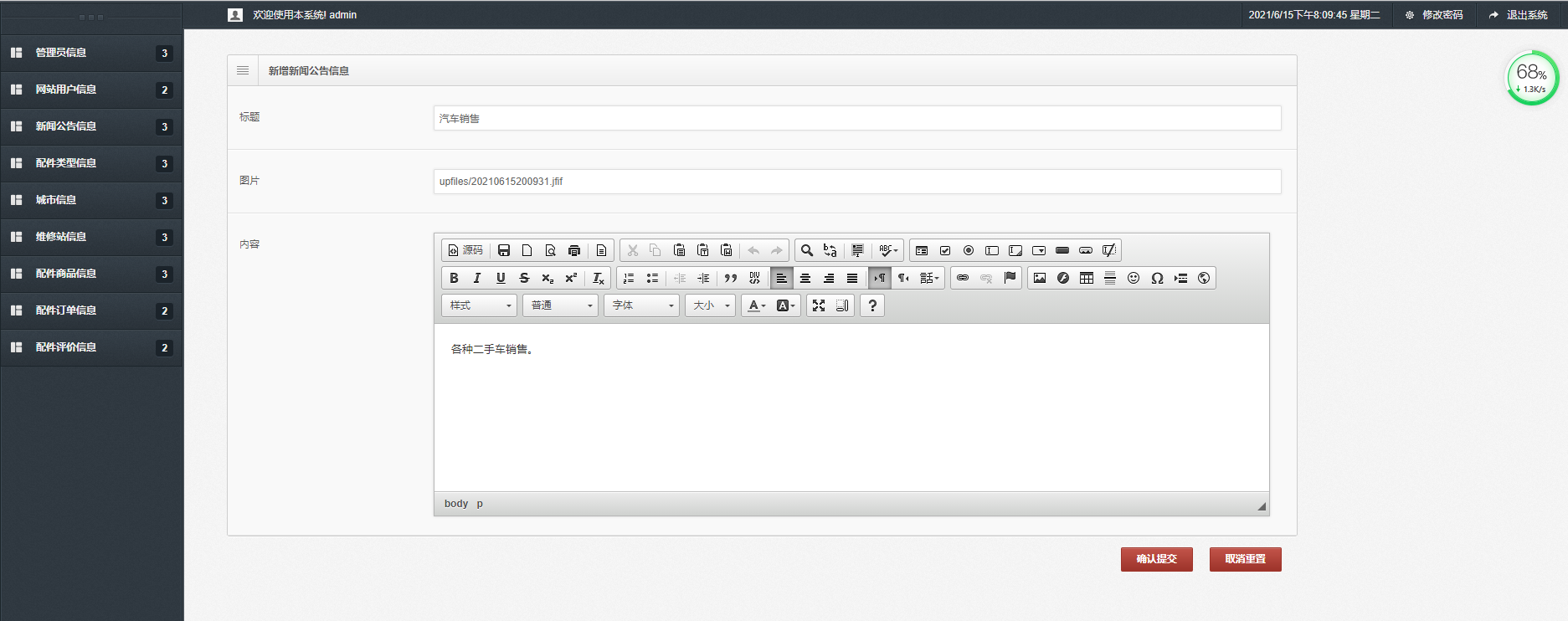Toggle superscript formatting
Image resolution: width=1568 pixels, height=621 pixels.
pyautogui.click(x=571, y=278)
